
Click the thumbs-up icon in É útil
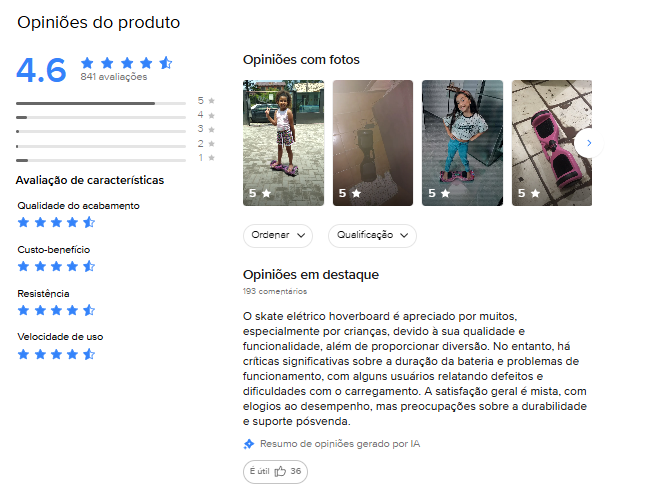pos(280,471)
